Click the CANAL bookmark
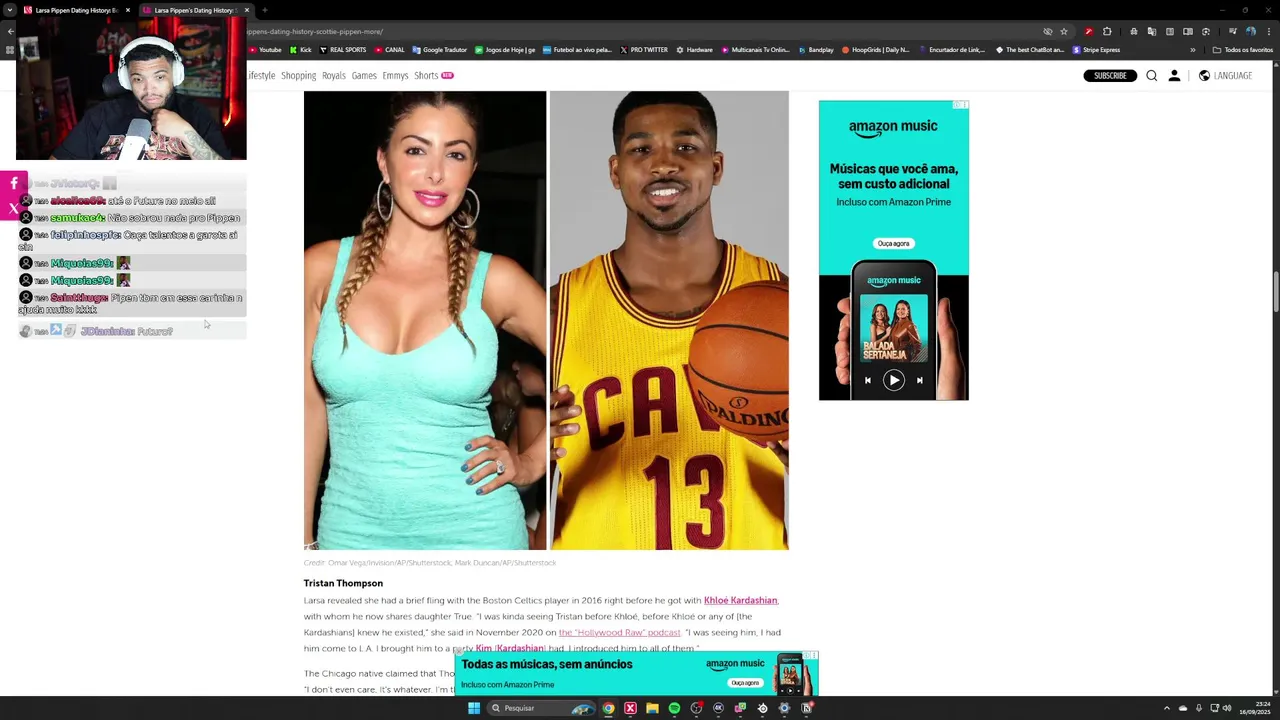 click(389, 50)
